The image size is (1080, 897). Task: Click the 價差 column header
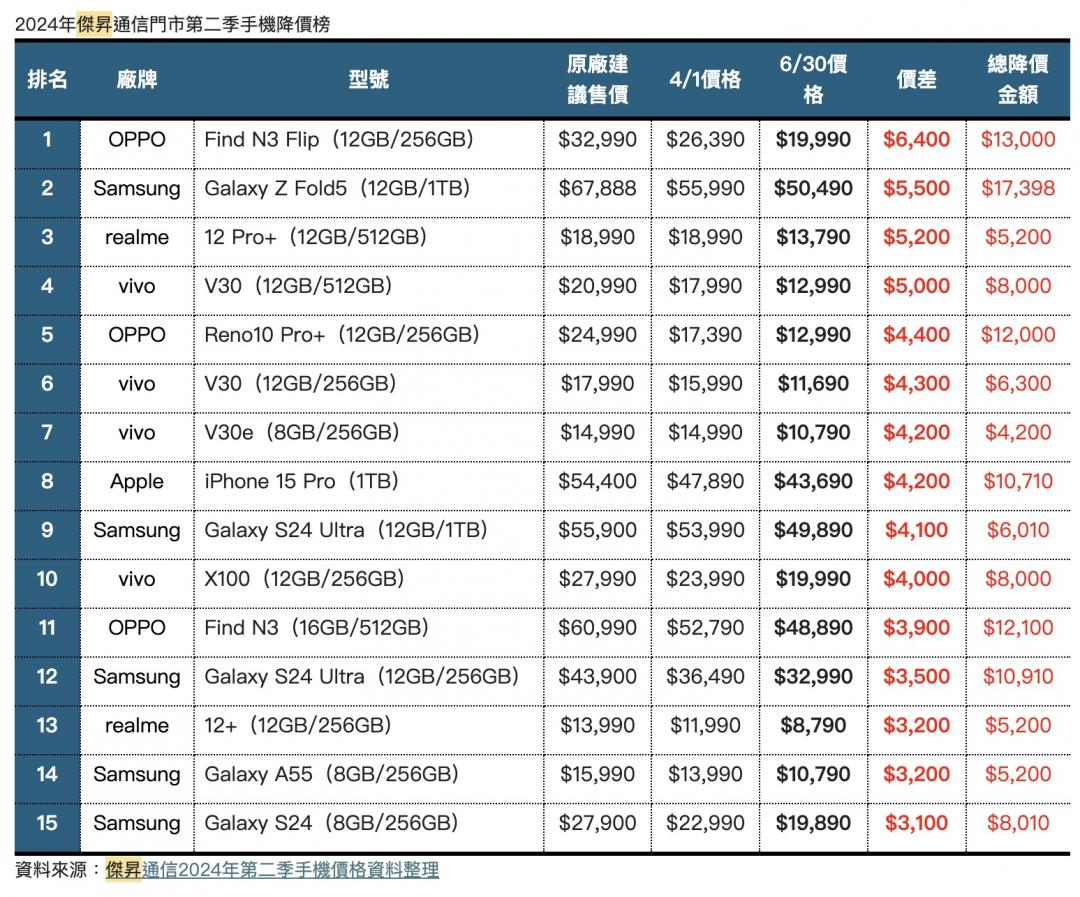pos(916,80)
